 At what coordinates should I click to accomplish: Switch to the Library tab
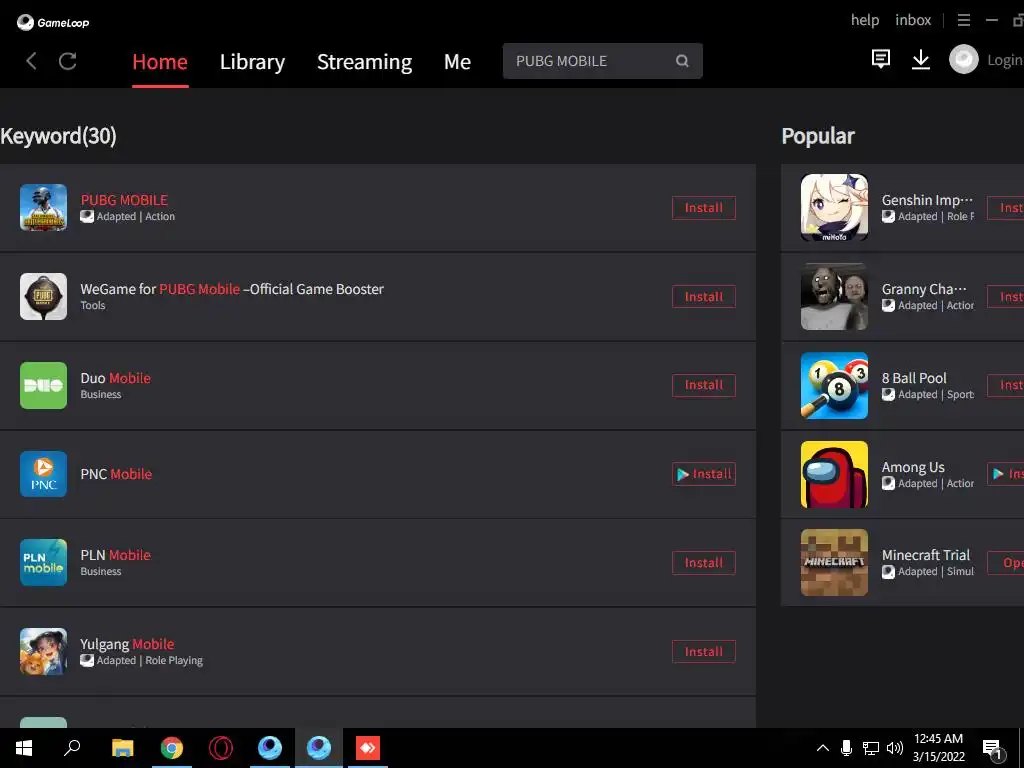252,62
